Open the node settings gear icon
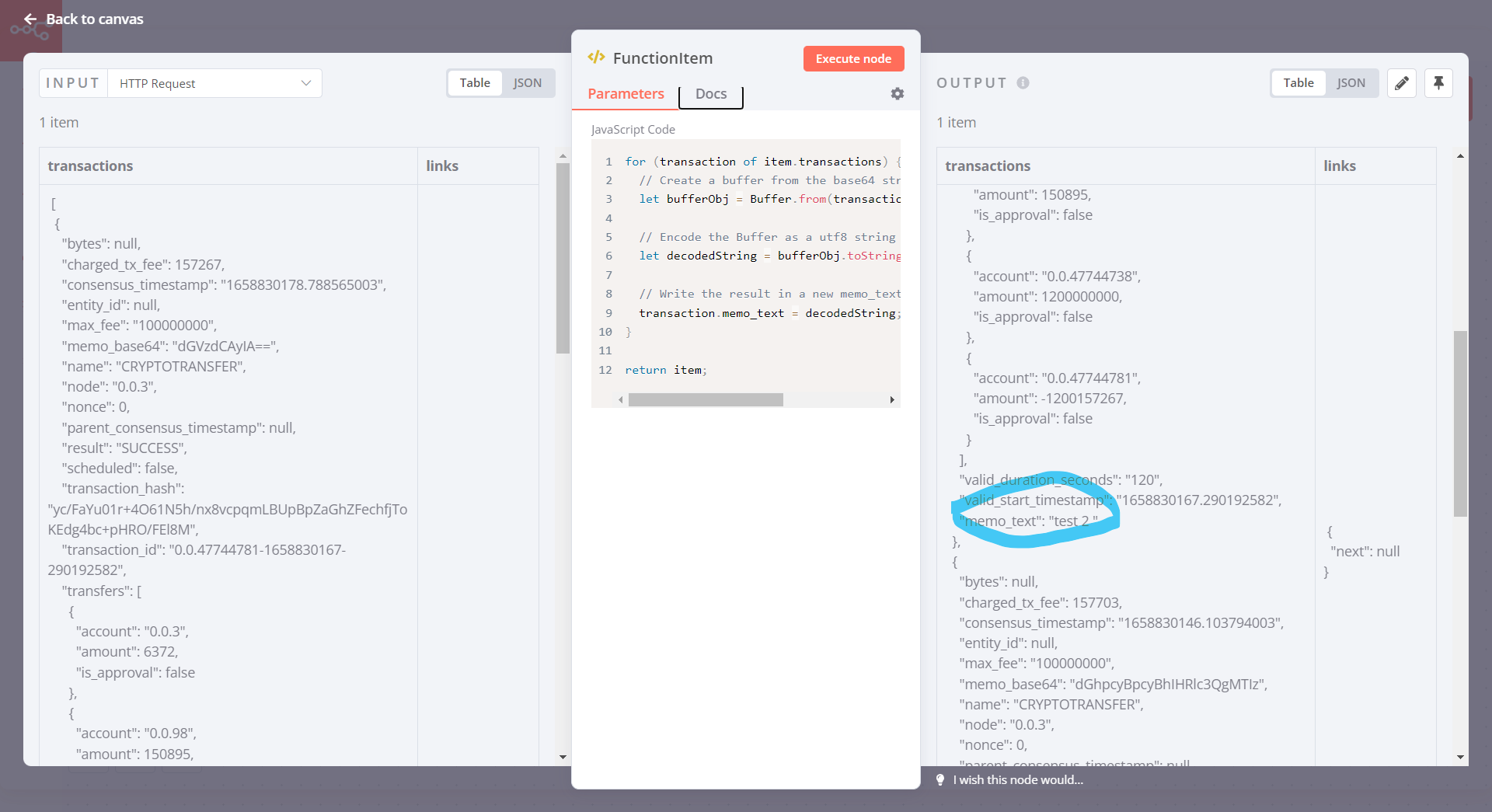The height and width of the screenshot is (812, 1492). pos(898,94)
